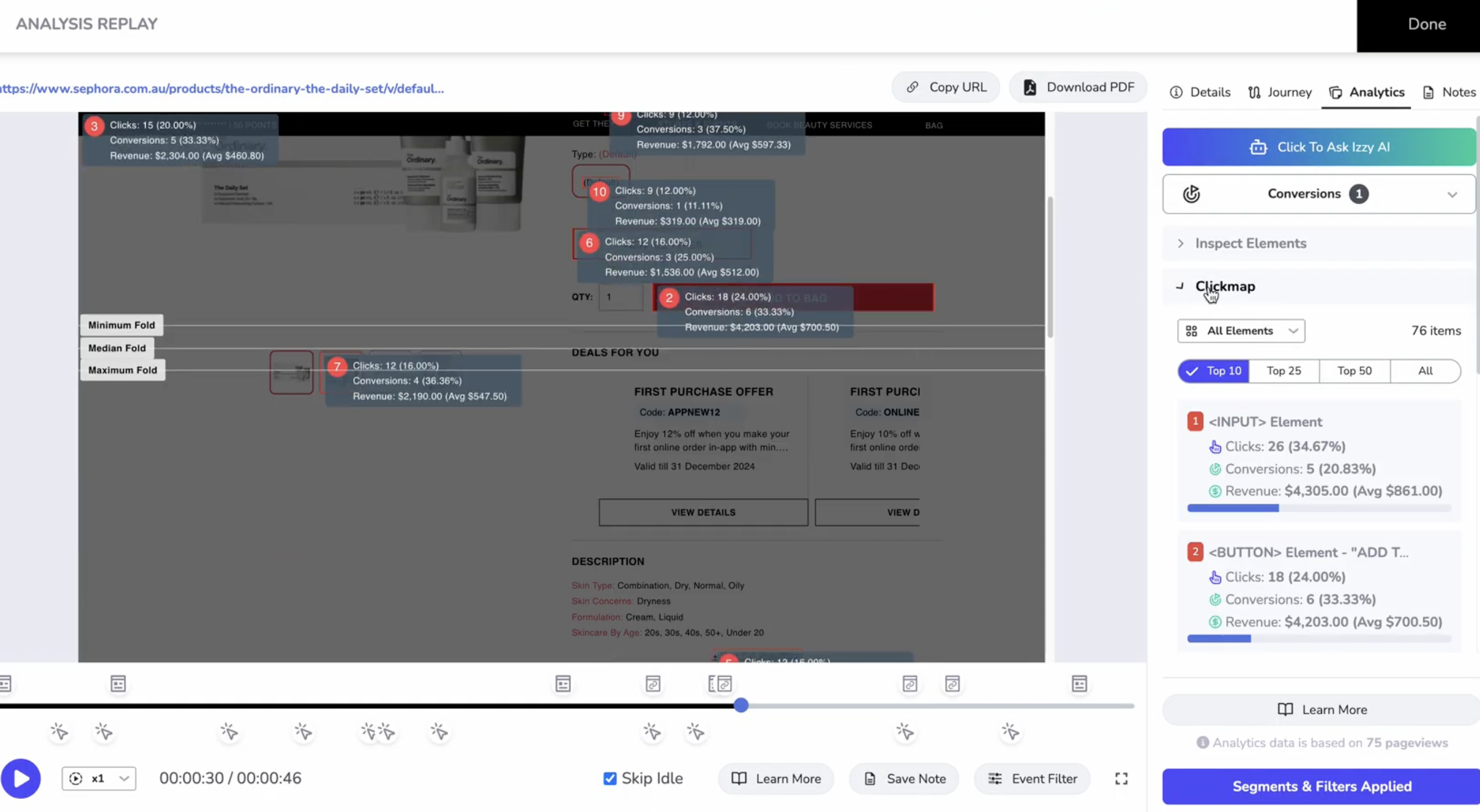Click the Copy URL link icon
Image resolution: width=1480 pixels, height=812 pixels.
pos(912,87)
